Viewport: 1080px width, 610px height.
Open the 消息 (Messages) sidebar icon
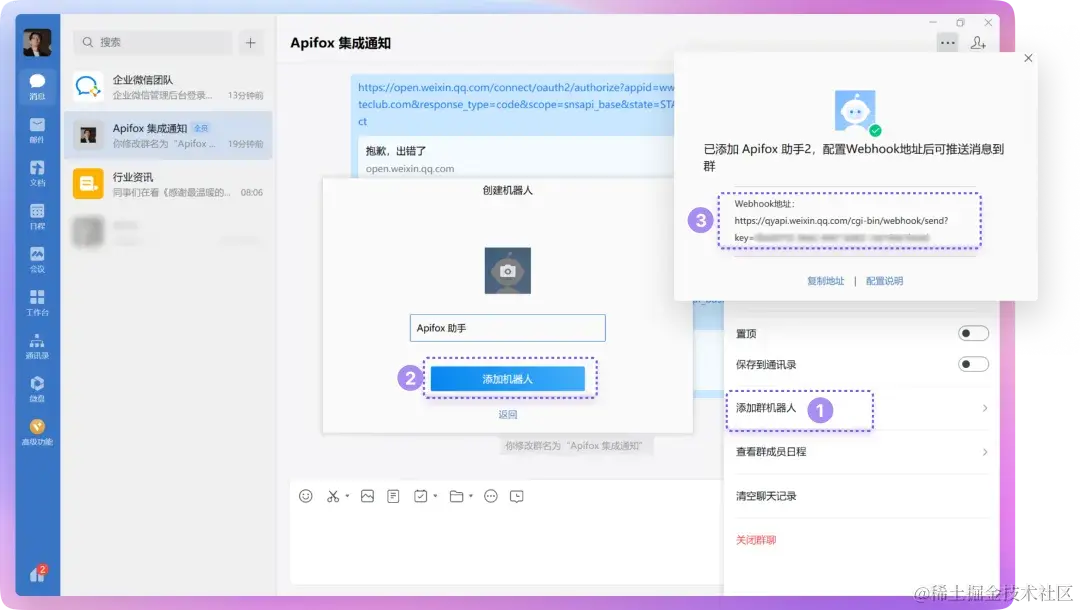(37, 86)
